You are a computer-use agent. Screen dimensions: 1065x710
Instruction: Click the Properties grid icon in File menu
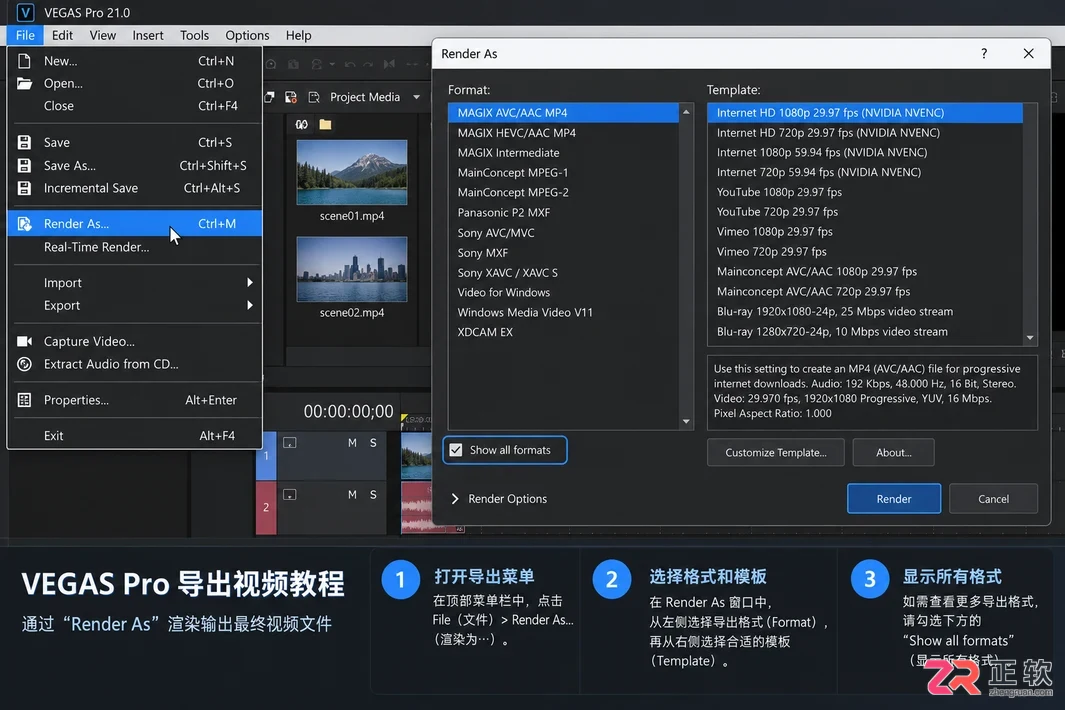24,400
